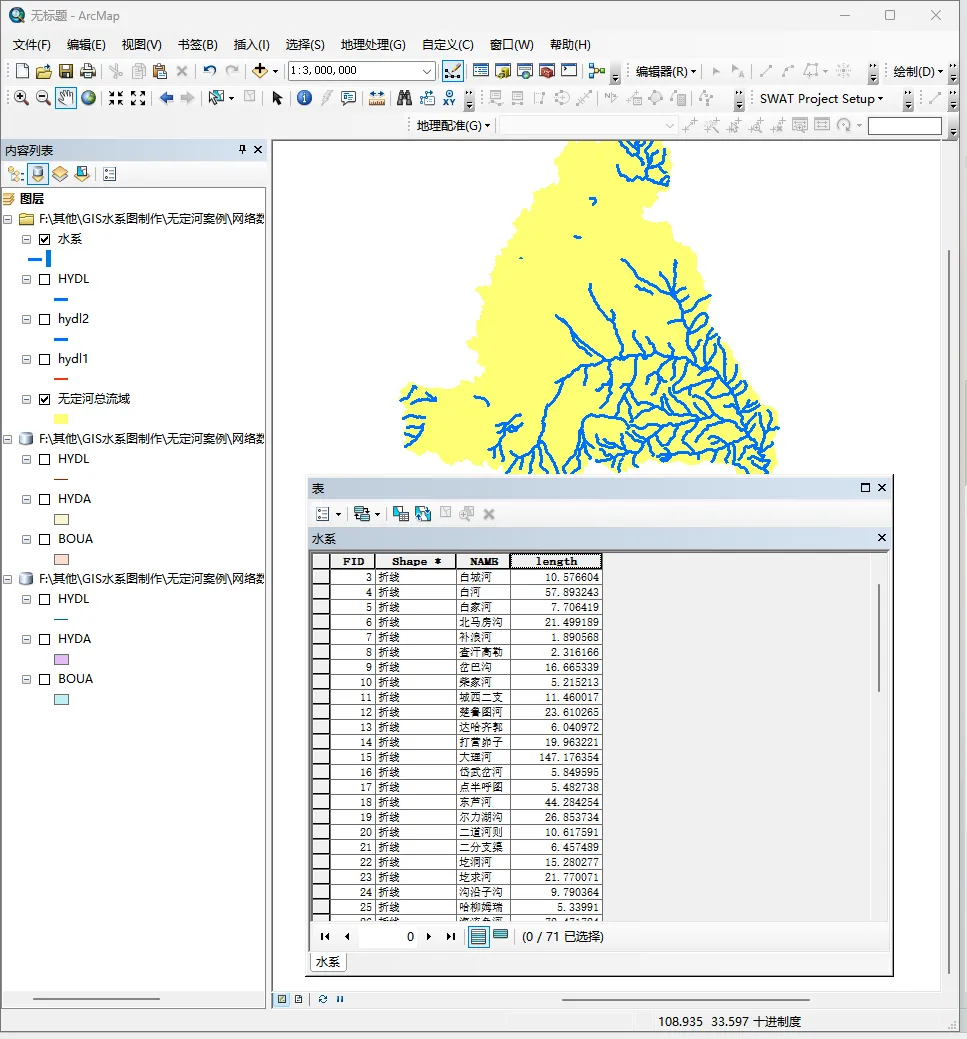Choose the Select Elements black arrow tool
The height and width of the screenshot is (1039, 967).
click(277, 98)
